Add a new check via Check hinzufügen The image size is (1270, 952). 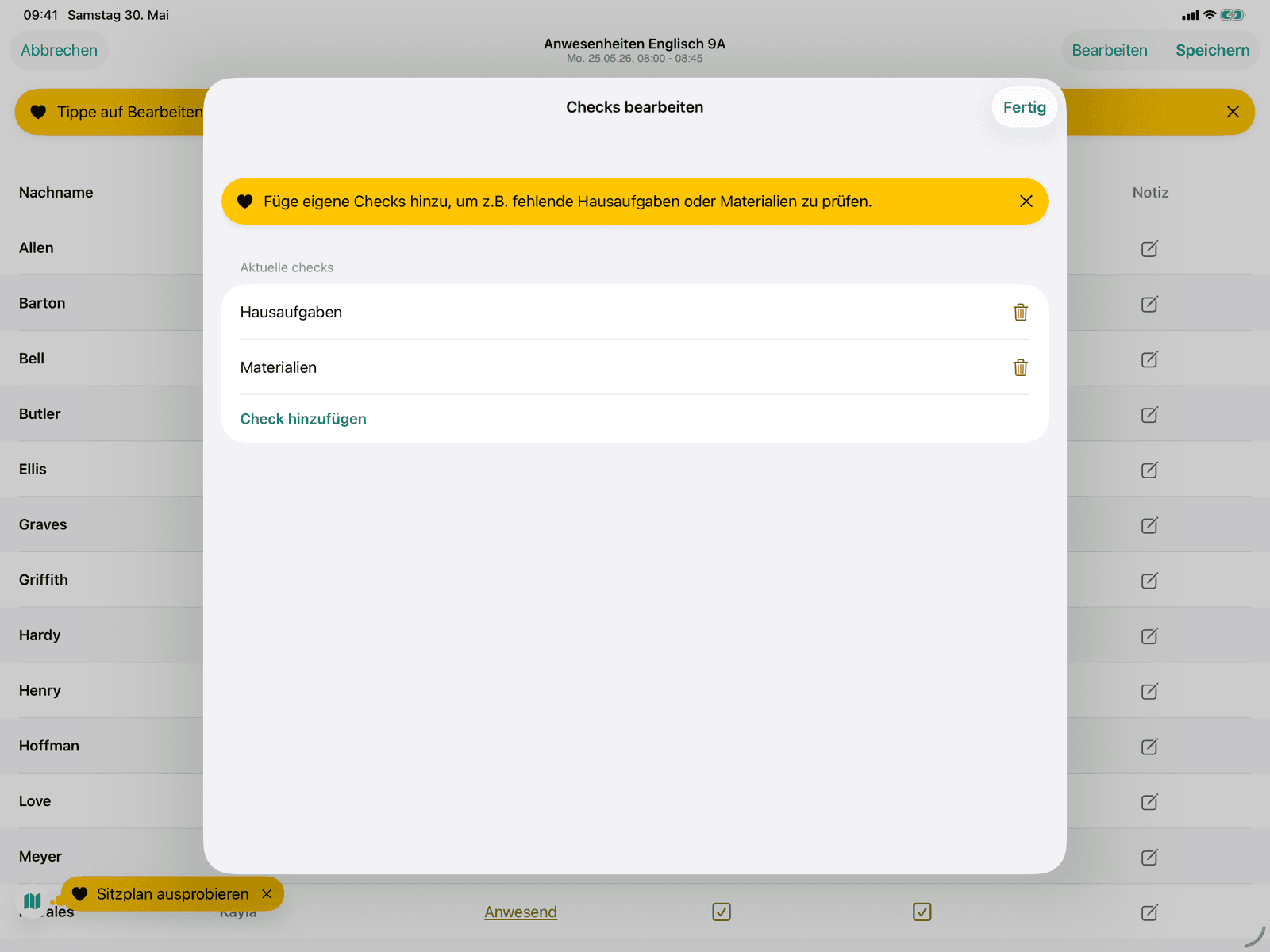(x=303, y=419)
